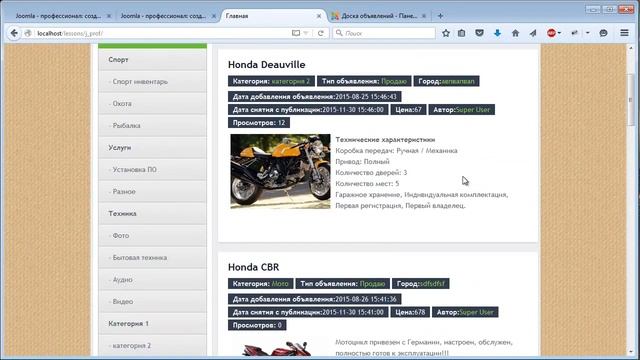The height and width of the screenshot is (360, 640).
Task: Click the sdfsdfsf city link in Honda CBR
Action: pos(432,284)
